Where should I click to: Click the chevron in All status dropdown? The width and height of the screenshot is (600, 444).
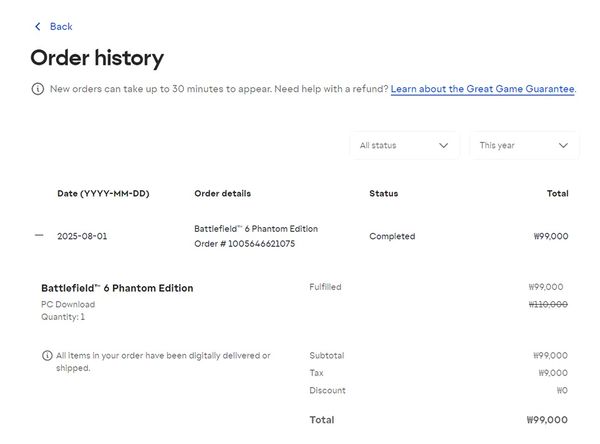[443, 145]
